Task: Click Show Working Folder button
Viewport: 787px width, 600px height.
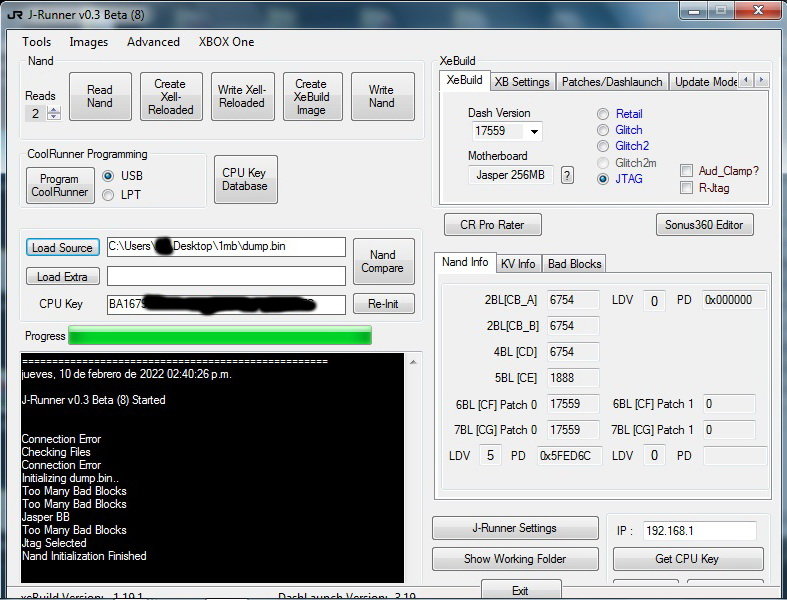Action: pyautogui.click(x=514, y=559)
